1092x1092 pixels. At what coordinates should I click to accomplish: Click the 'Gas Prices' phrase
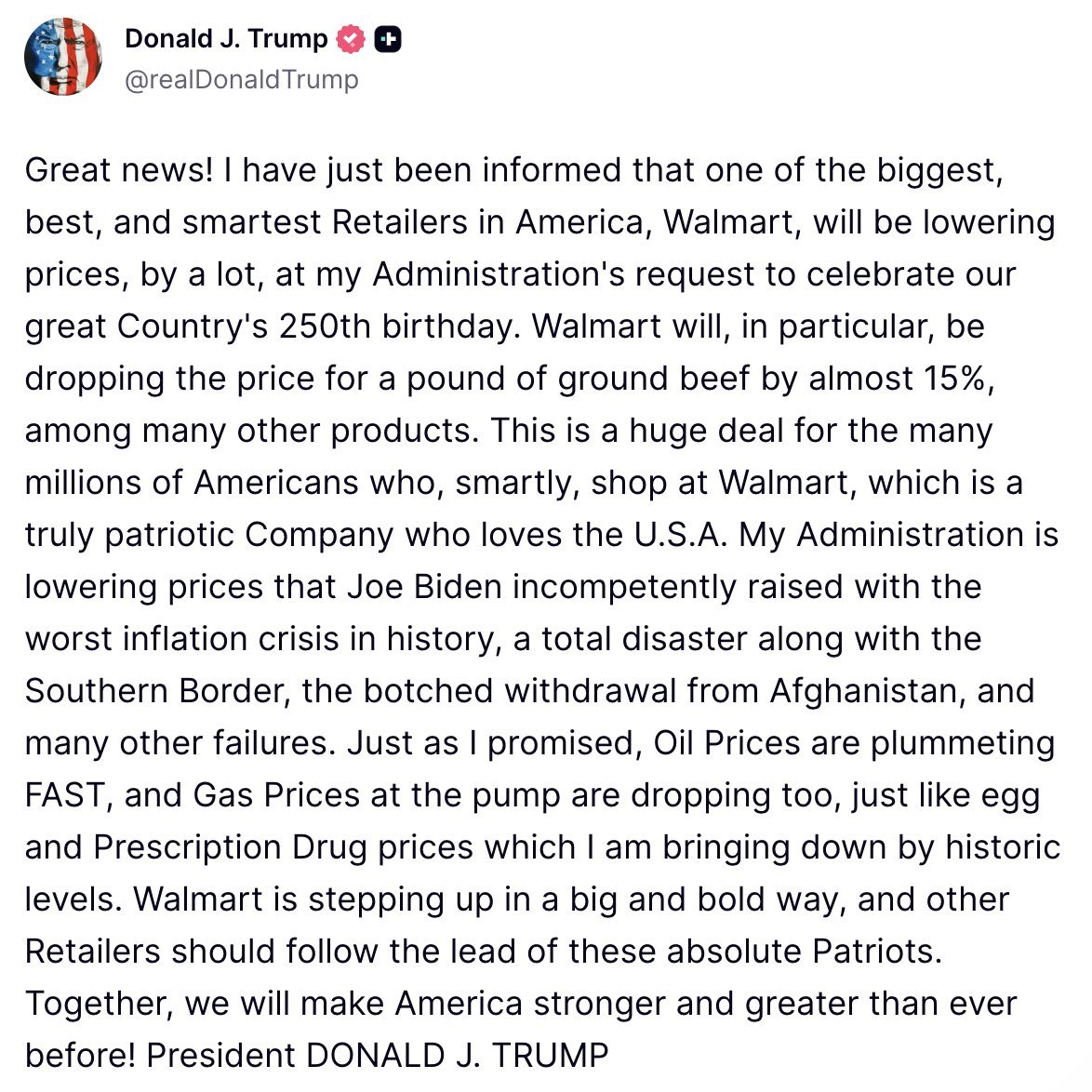point(275,794)
